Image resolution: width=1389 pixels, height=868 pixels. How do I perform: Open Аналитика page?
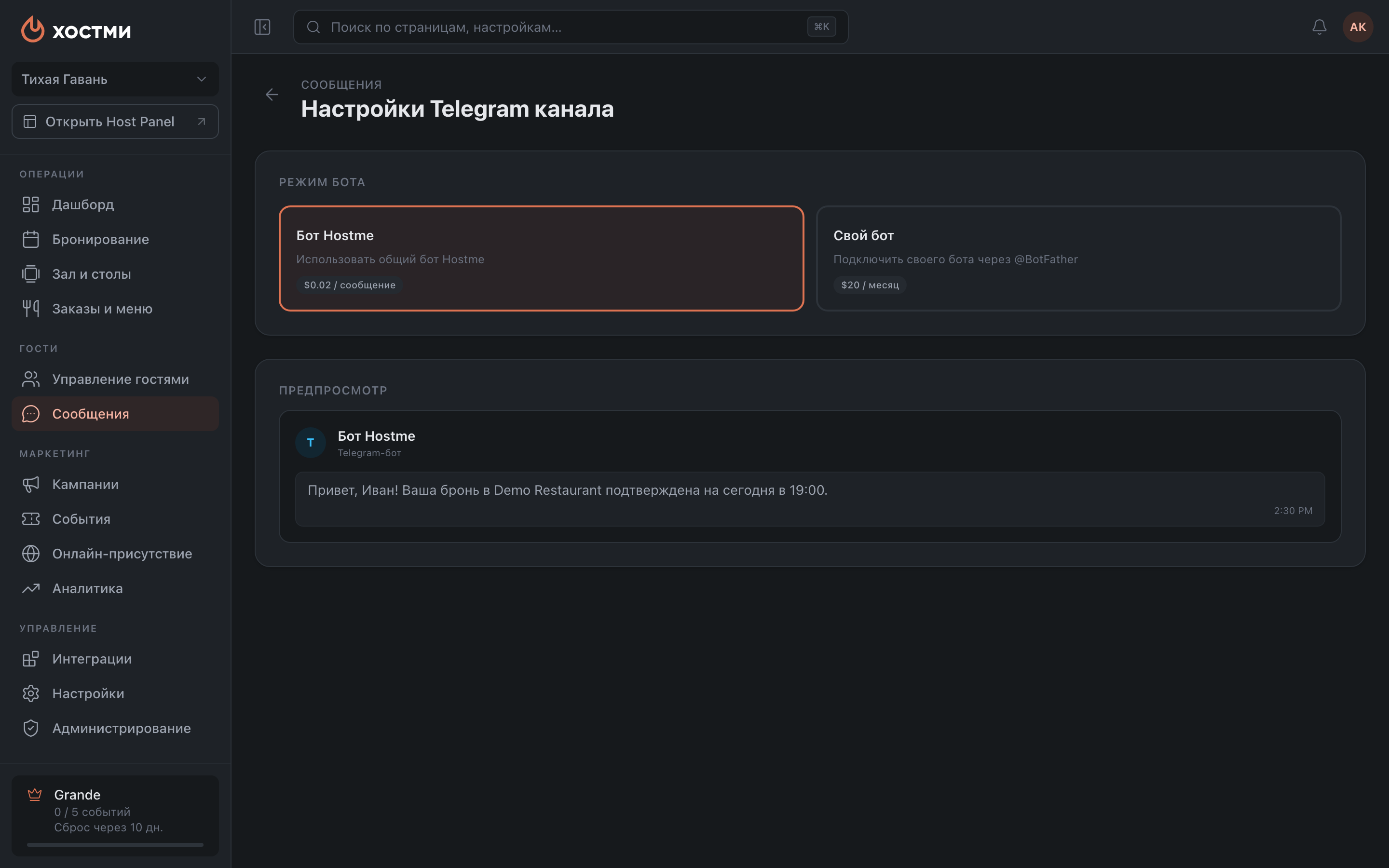point(115,588)
